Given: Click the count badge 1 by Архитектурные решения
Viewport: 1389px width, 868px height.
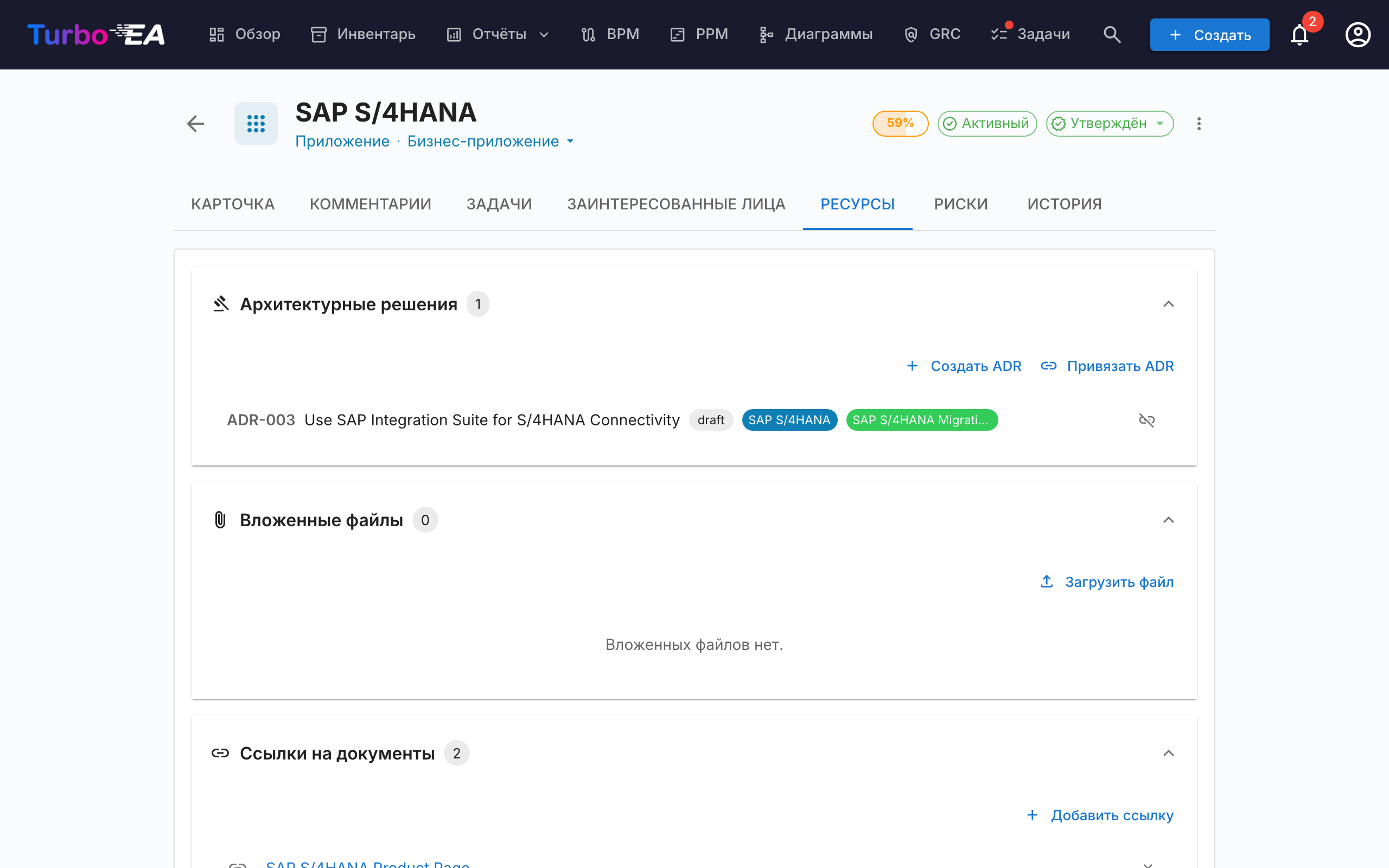Looking at the screenshot, I should (477, 304).
